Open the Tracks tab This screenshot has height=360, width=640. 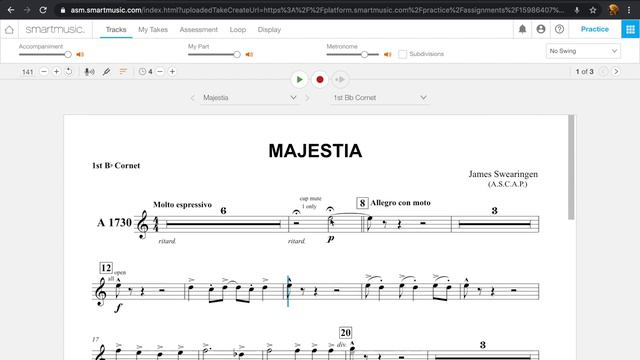click(116, 29)
